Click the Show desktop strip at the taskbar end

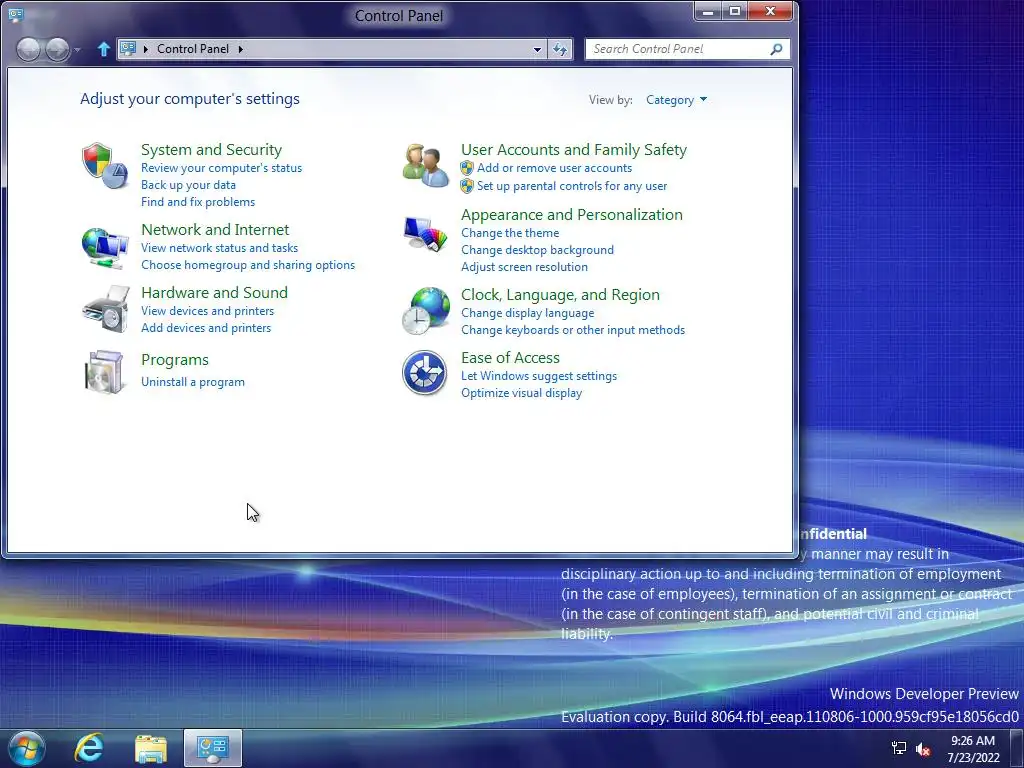1017,748
